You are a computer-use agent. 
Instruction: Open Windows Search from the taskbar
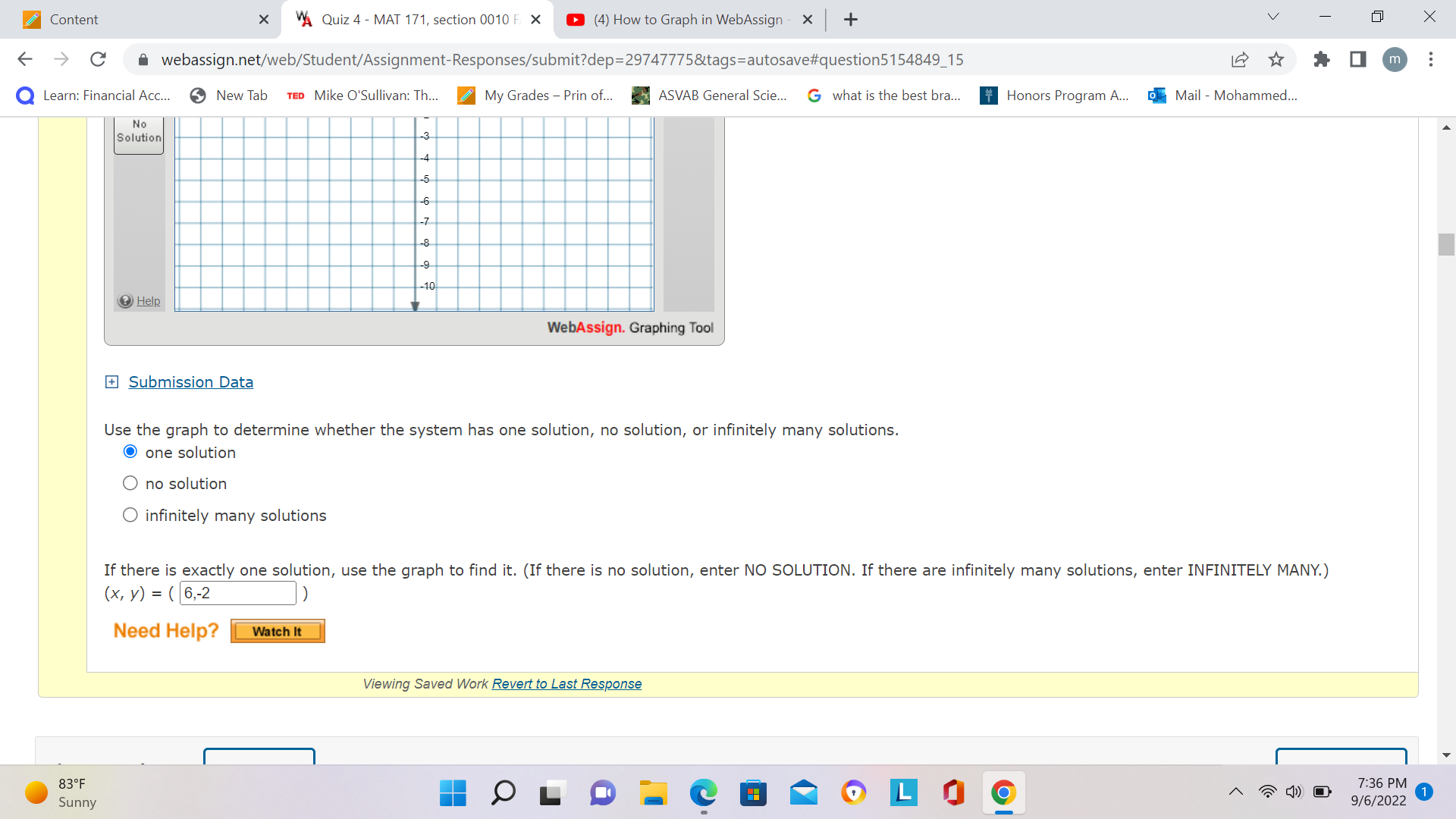click(x=503, y=792)
